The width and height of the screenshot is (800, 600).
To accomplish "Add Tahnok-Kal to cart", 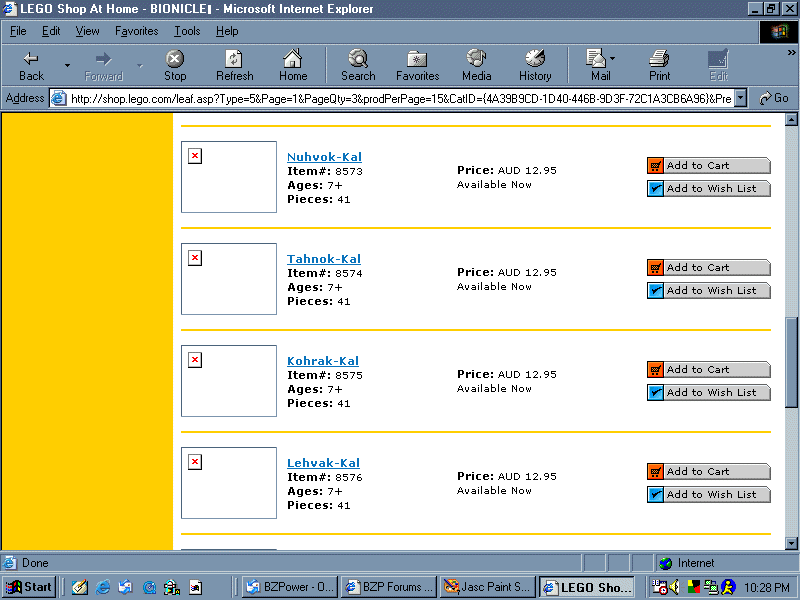I will click(709, 267).
